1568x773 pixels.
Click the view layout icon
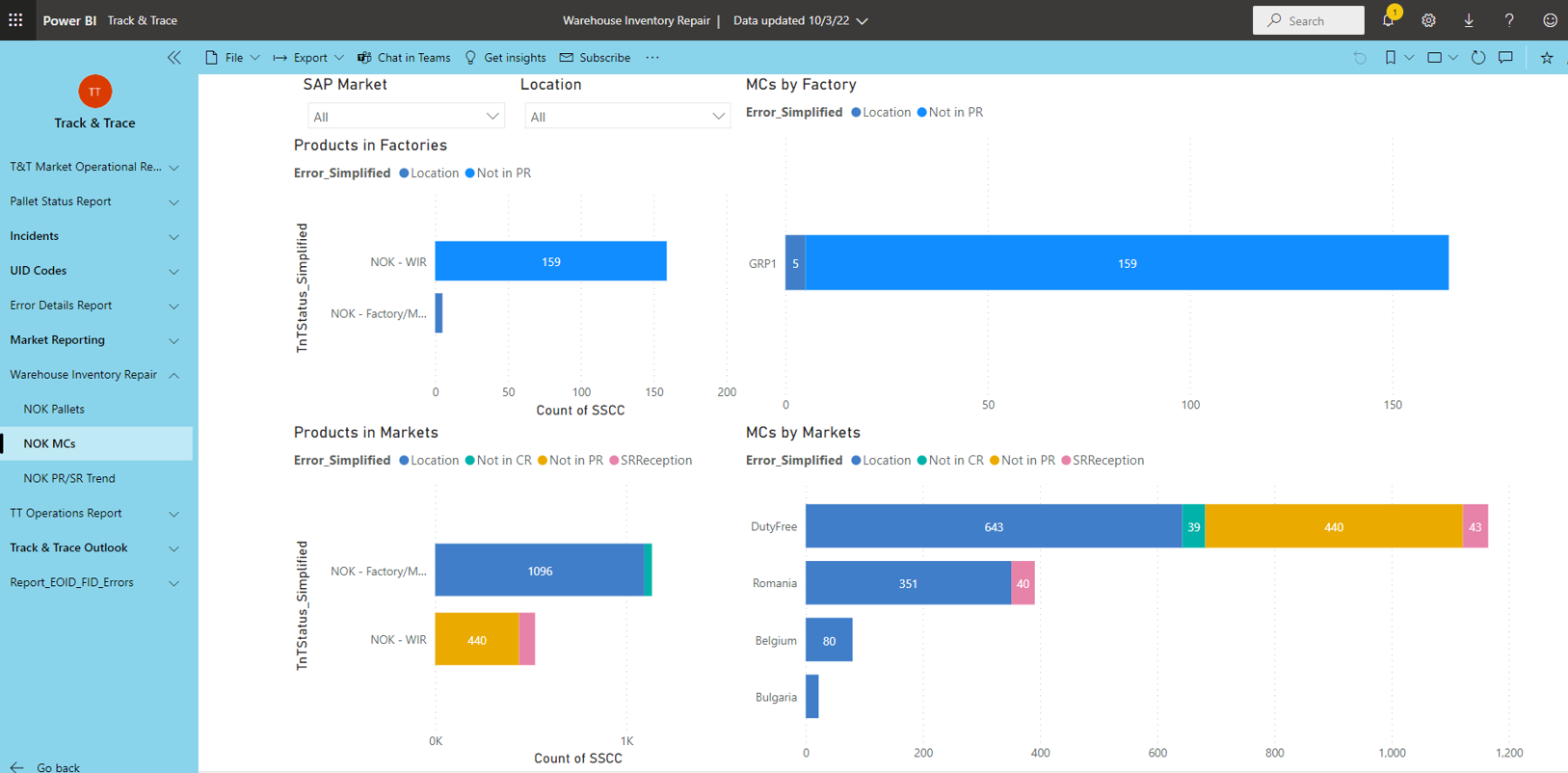pos(1434,58)
